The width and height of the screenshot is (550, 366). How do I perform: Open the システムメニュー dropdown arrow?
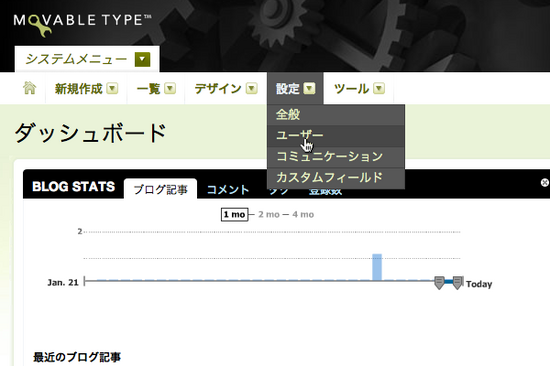(x=142, y=59)
